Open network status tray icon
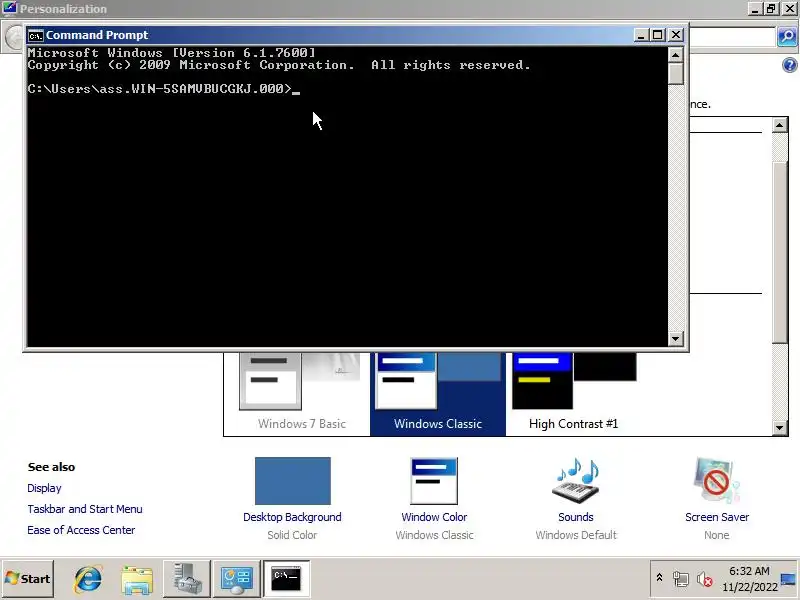Screen dimensions: 800x600 tap(681, 579)
